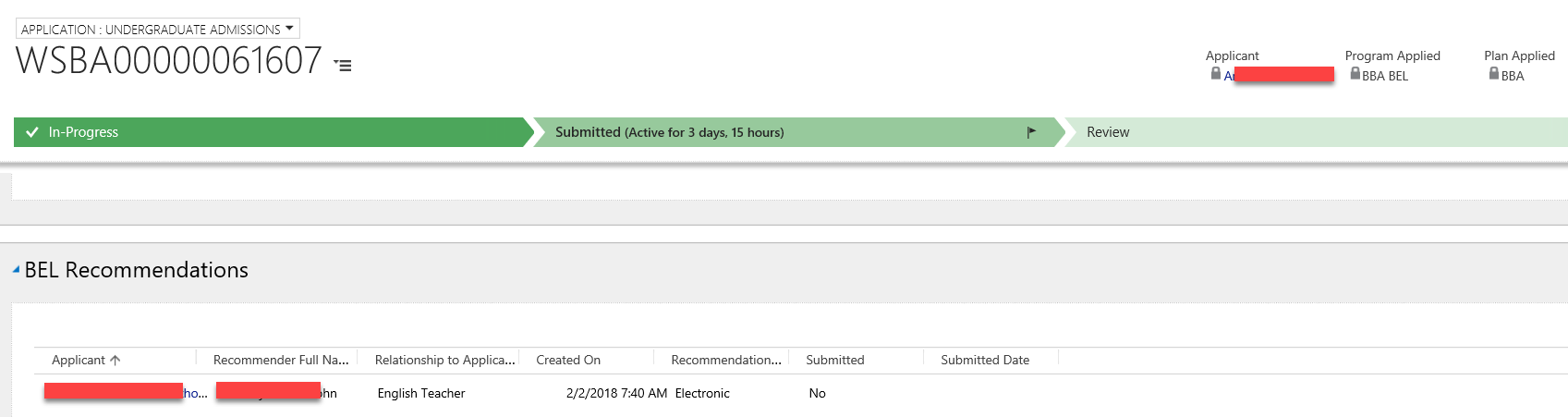Open applicant link in recommendations row

[x=195, y=394]
